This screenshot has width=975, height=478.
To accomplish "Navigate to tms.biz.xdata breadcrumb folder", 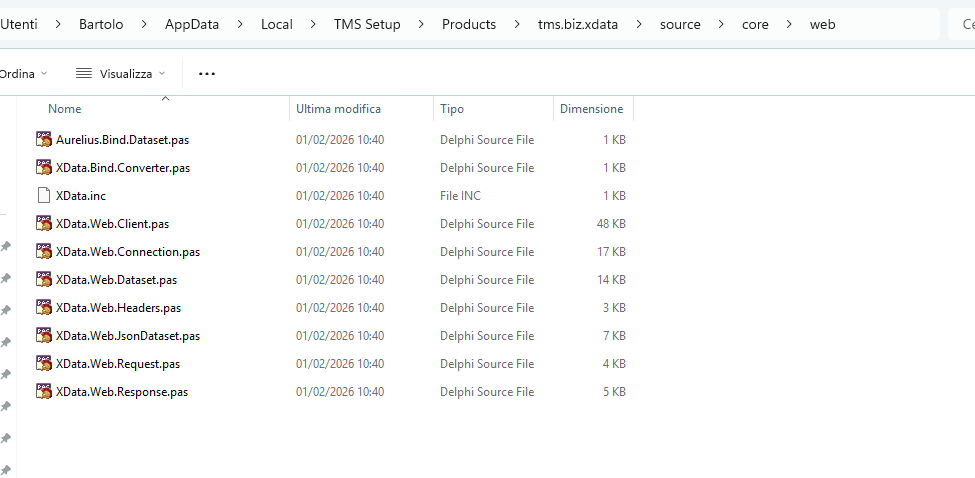I will coord(578,24).
